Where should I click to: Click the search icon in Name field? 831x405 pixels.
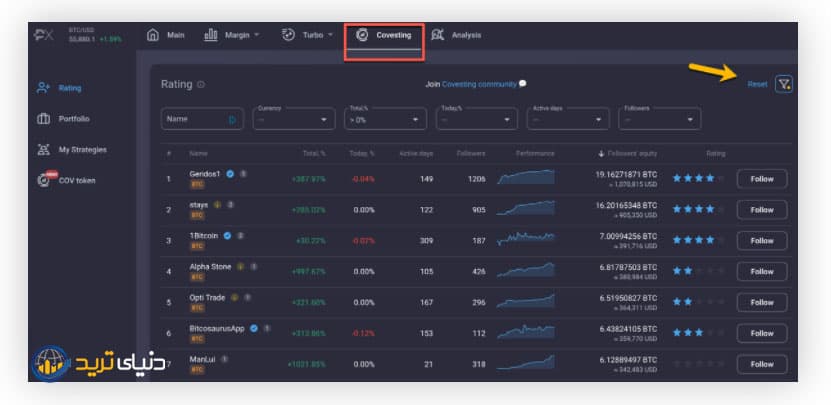[233, 119]
